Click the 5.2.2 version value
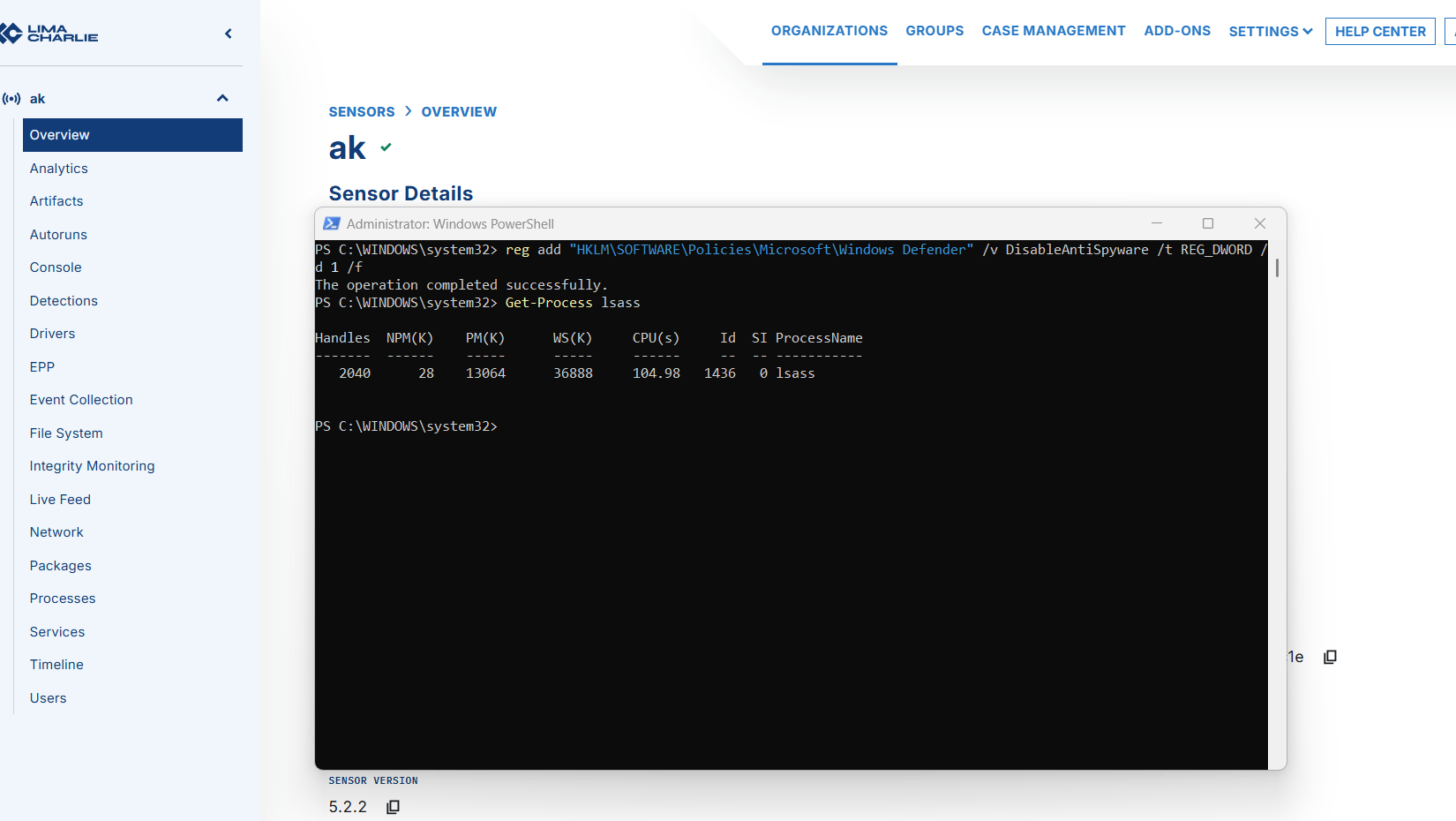Image resolution: width=1456 pixels, height=821 pixels. 348,807
